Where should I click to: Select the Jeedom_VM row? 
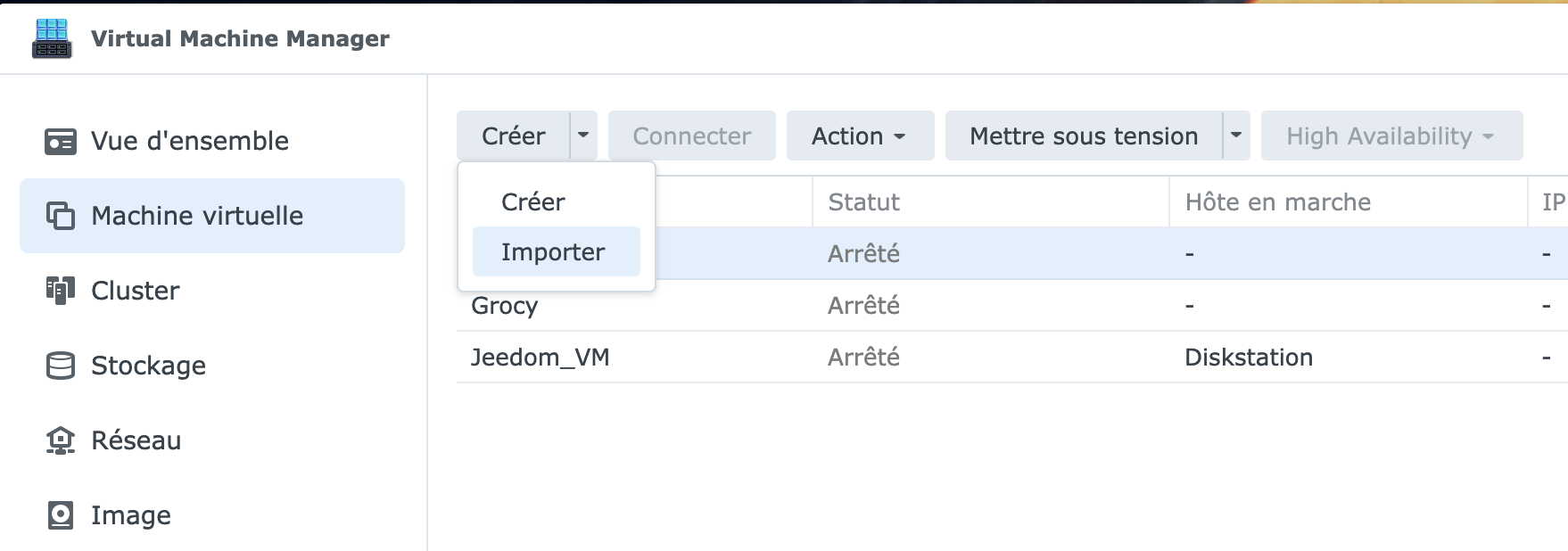1011,357
